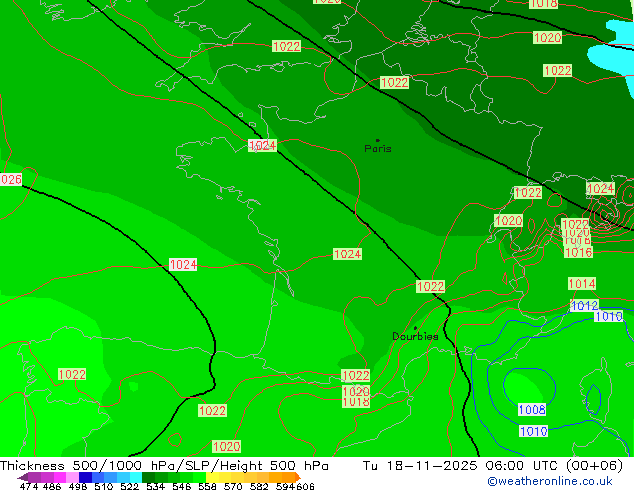This screenshot has width=634, height=490.
Task: Click the orange right arrow of legend
Action: (298, 477)
